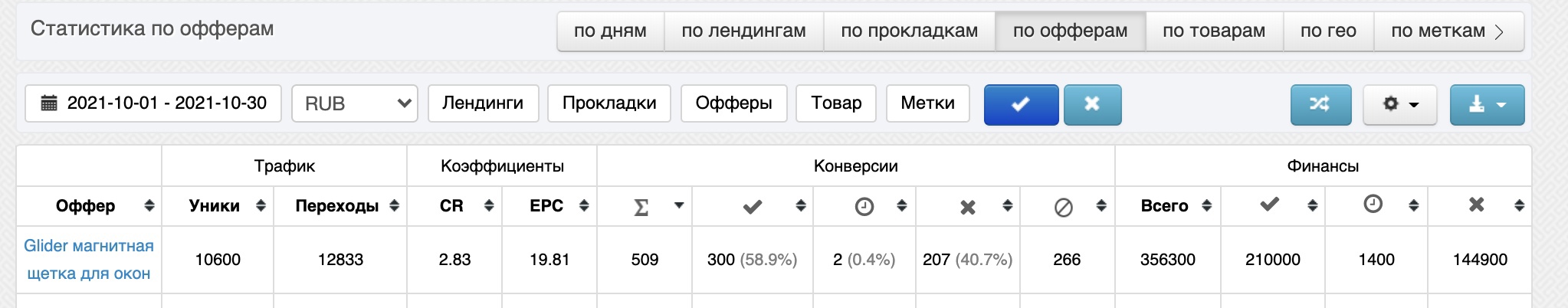Sort table by the EPC column

click(549, 206)
